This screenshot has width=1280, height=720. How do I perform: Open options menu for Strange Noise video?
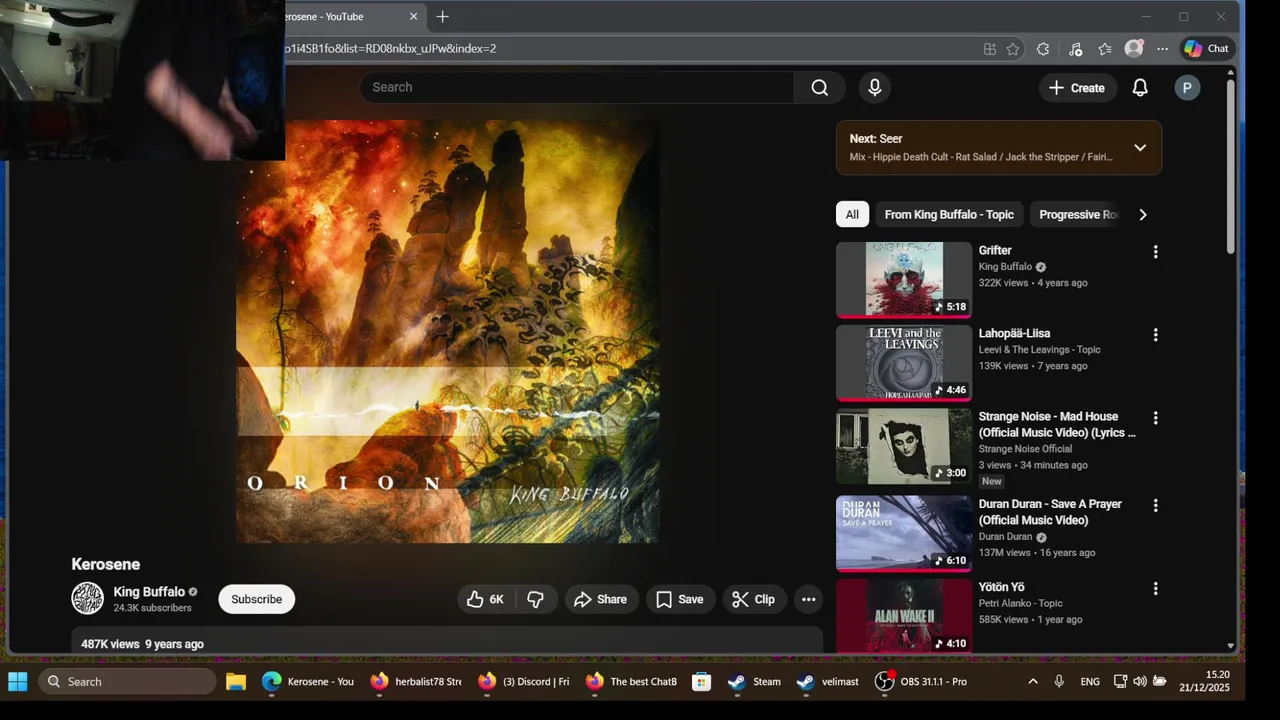tap(1155, 418)
